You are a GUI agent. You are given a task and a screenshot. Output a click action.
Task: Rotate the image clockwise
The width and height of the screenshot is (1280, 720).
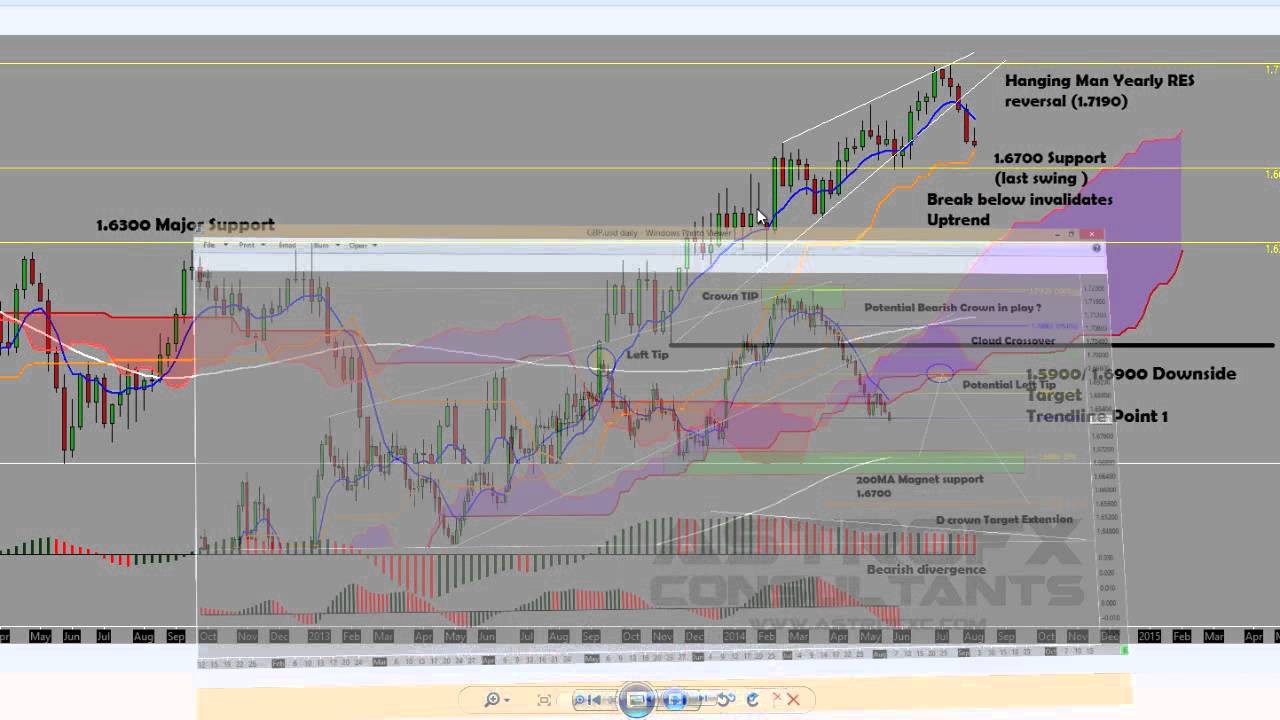click(752, 700)
